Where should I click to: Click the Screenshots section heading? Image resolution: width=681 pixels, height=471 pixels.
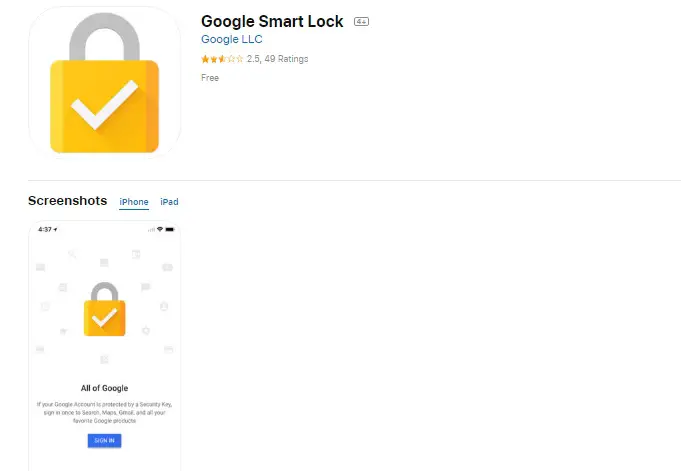pos(67,201)
